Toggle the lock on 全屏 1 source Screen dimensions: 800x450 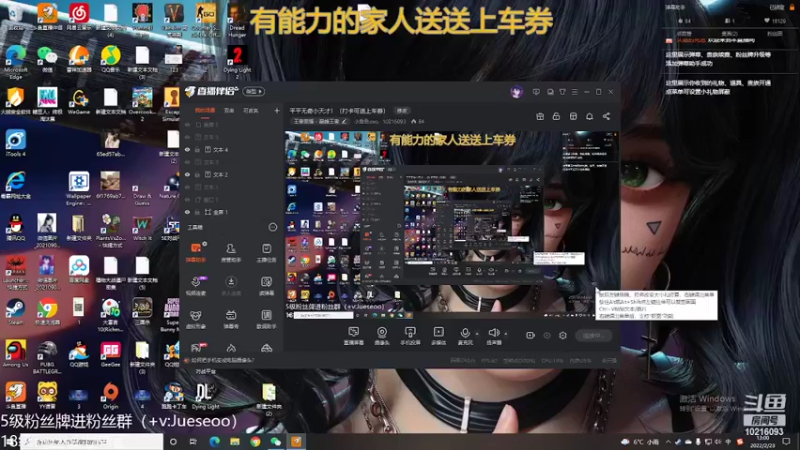point(197,212)
